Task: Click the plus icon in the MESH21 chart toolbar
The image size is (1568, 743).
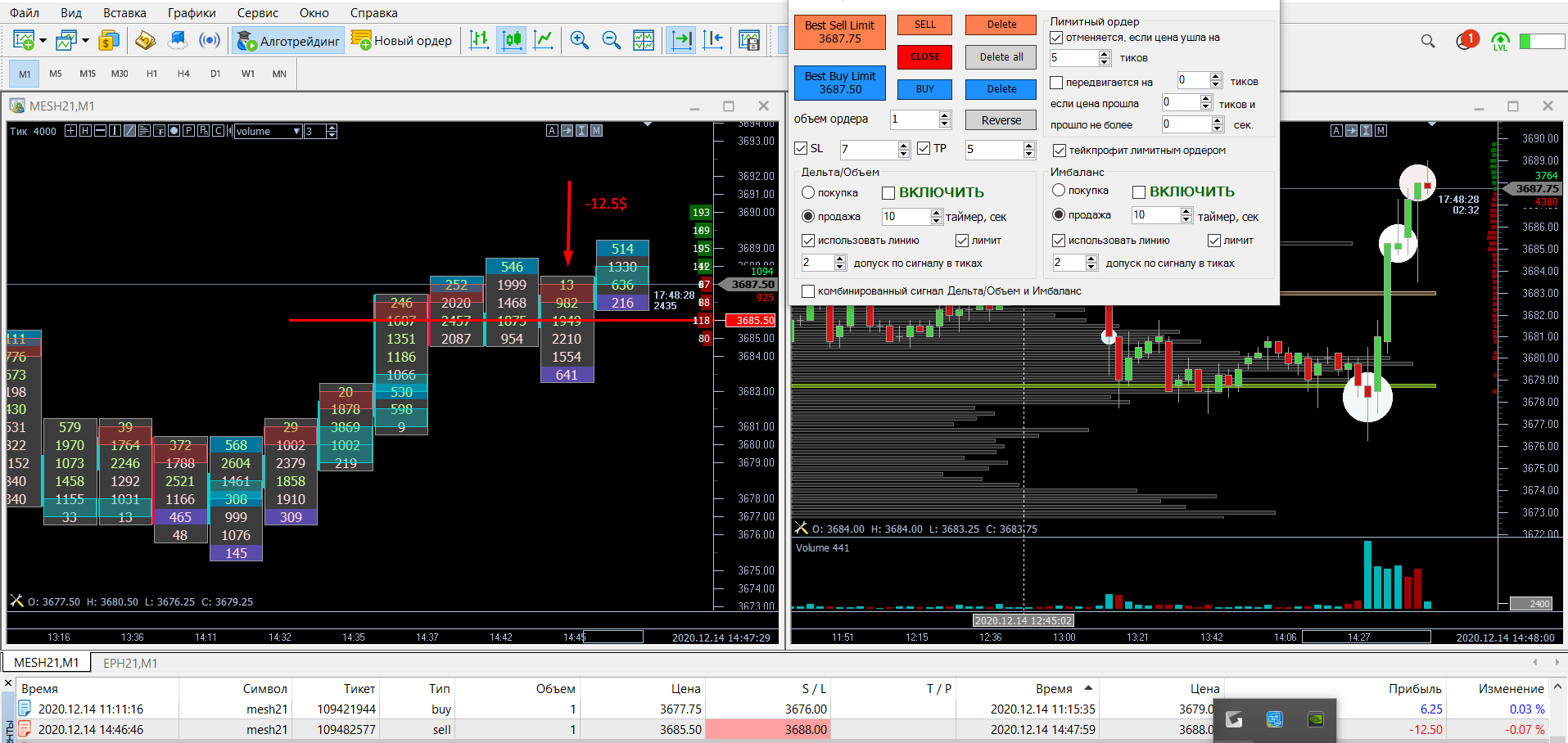Action: pyautogui.click(x=70, y=131)
